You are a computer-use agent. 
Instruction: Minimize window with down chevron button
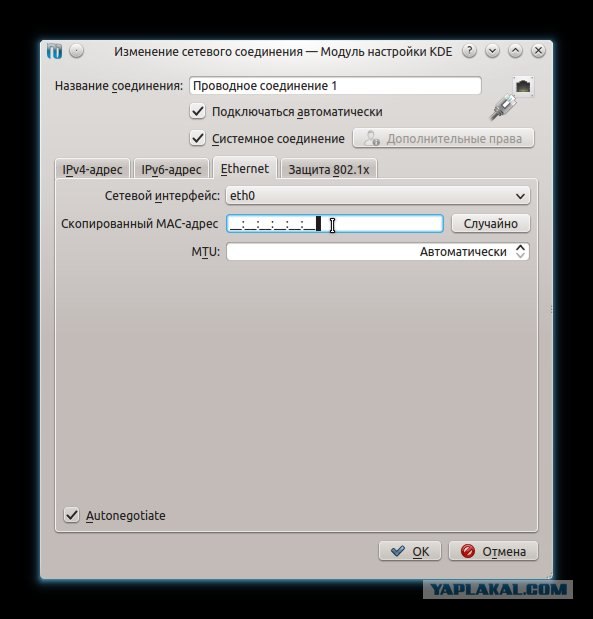click(x=492, y=51)
